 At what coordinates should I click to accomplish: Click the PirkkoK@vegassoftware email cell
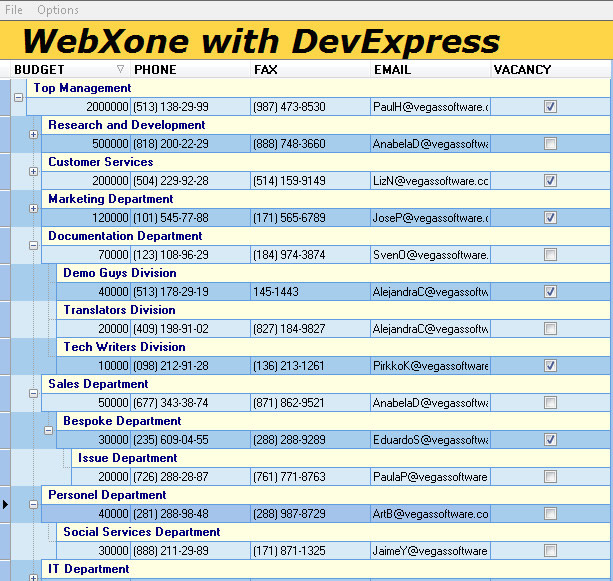click(x=430, y=366)
